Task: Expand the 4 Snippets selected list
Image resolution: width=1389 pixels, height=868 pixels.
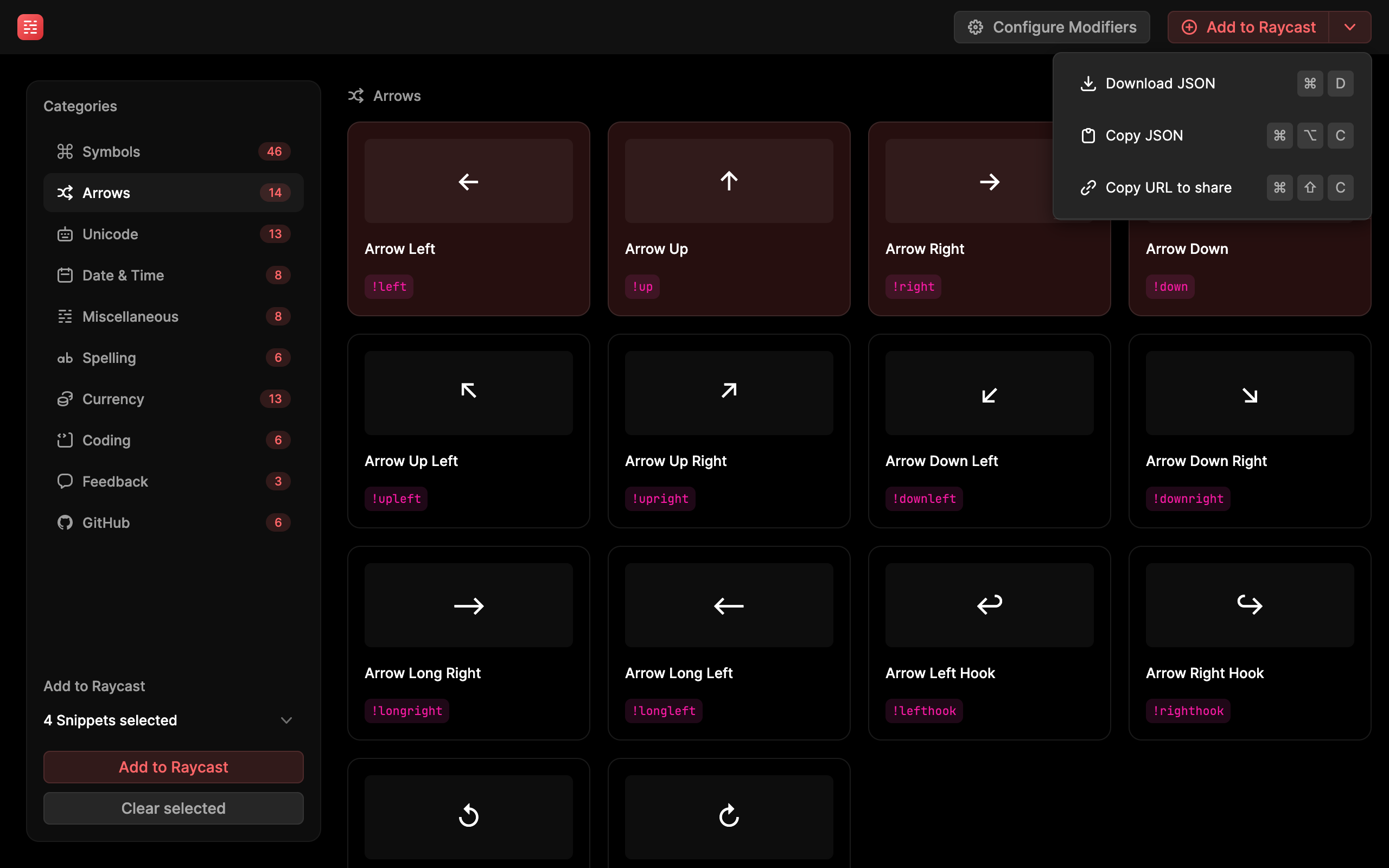Action: pyautogui.click(x=286, y=720)
